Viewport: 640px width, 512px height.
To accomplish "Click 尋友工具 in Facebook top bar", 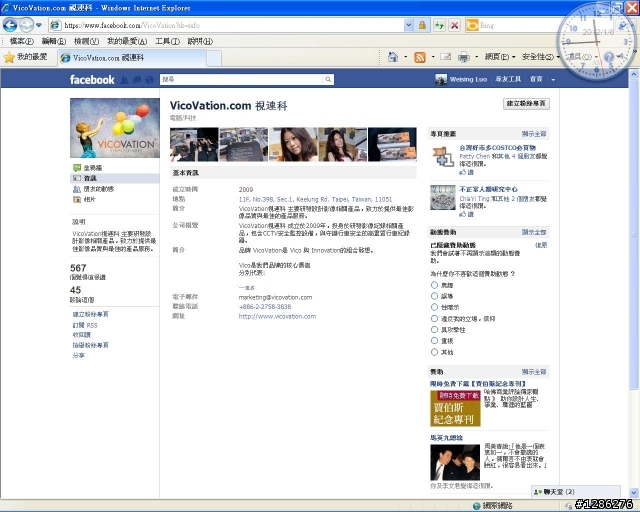I will [x=508, y=79].
